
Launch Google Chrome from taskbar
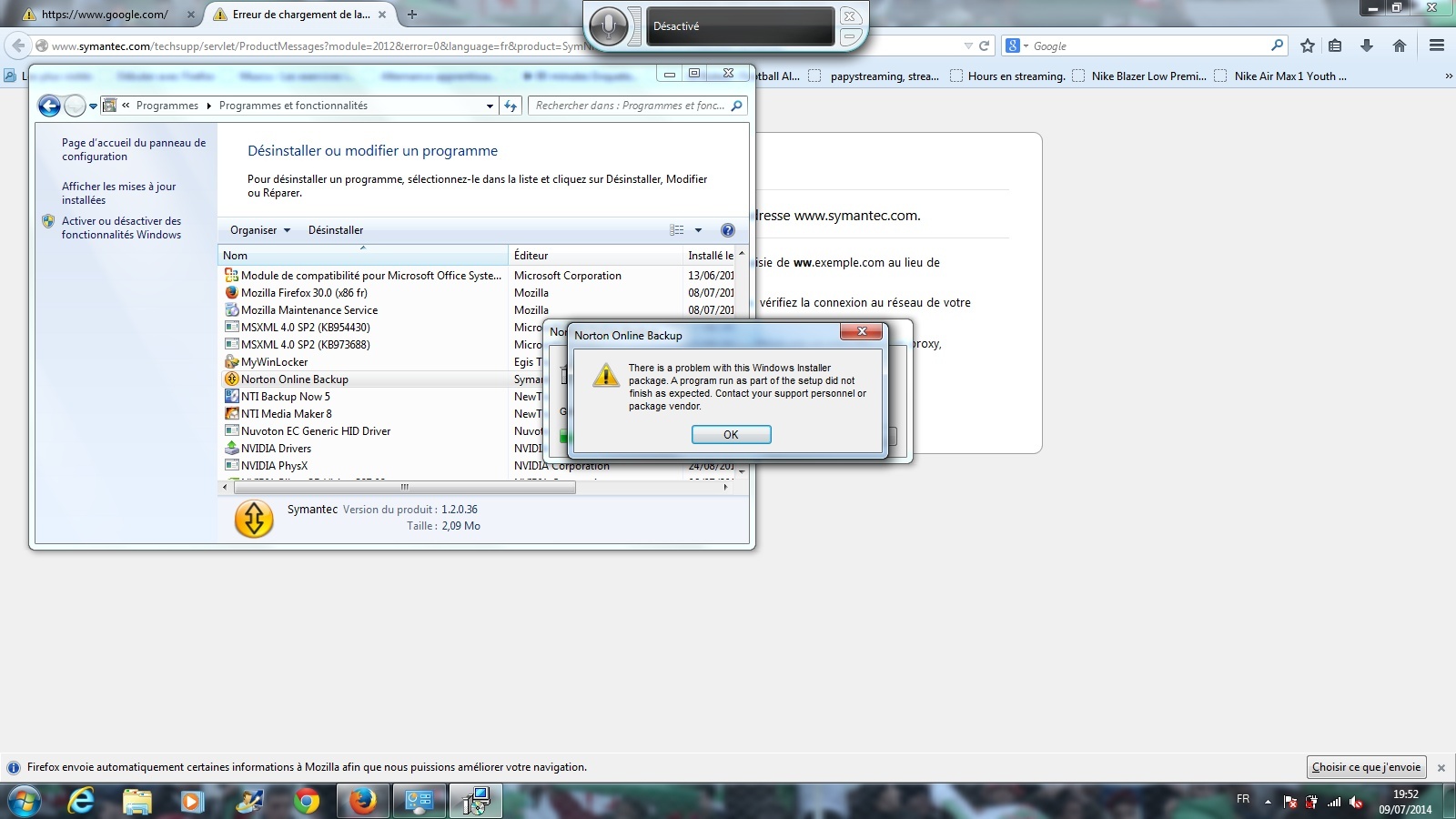point(307,801)
